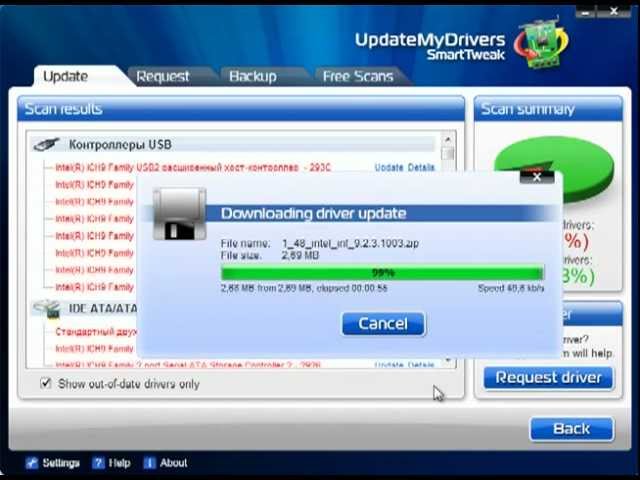Click the green pie chart in Scan summary
Viewport: 640px width, 480px height.
pyautogui.click(x=554, y=168)
